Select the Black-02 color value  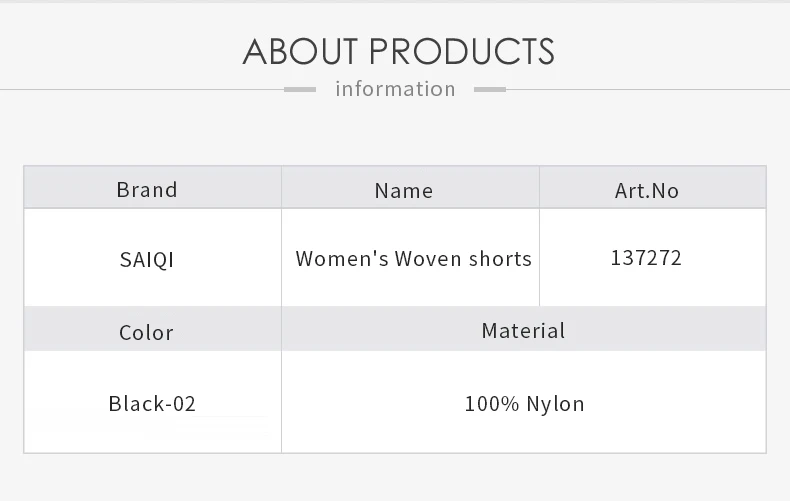click(152, 404)
